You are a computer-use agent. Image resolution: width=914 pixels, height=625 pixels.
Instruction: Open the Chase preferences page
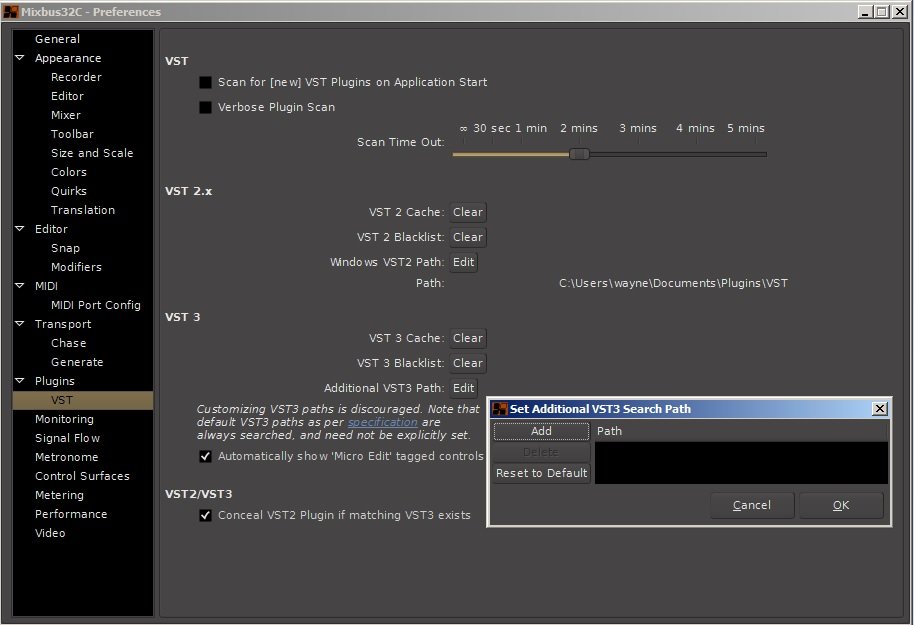(x=68, y=343)
